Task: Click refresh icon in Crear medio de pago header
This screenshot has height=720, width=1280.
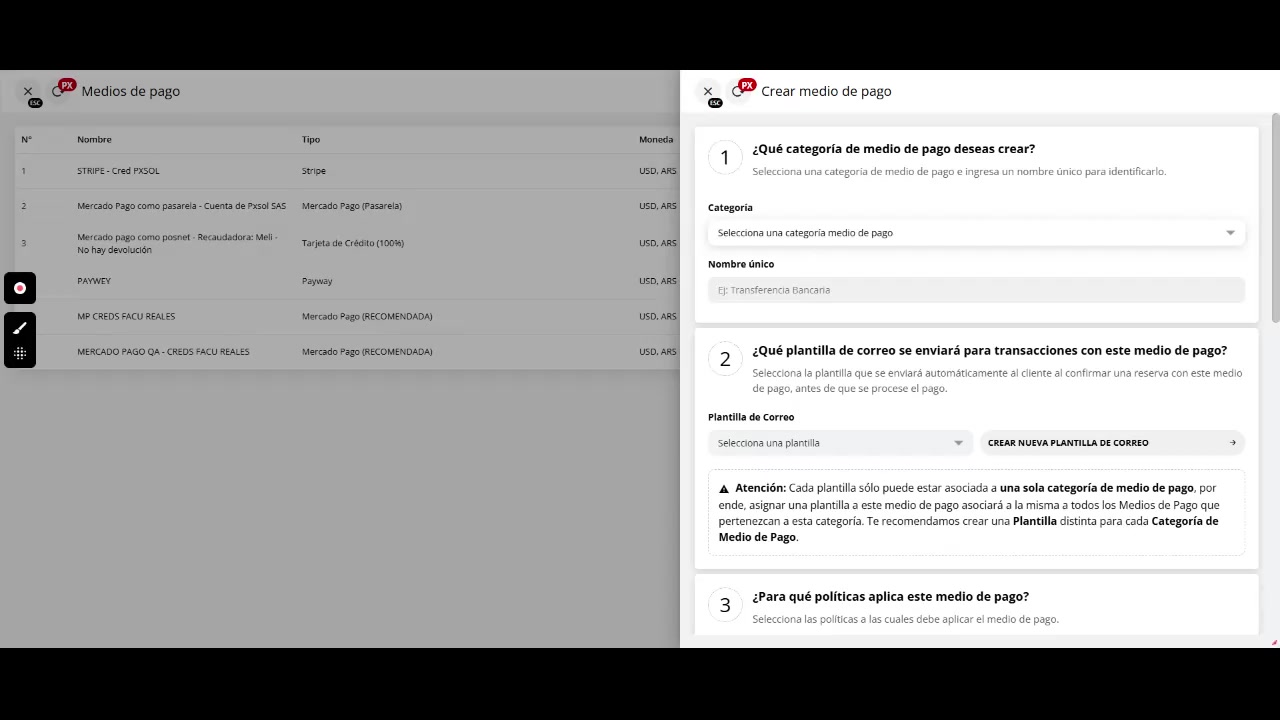Action: click(737, 91)
